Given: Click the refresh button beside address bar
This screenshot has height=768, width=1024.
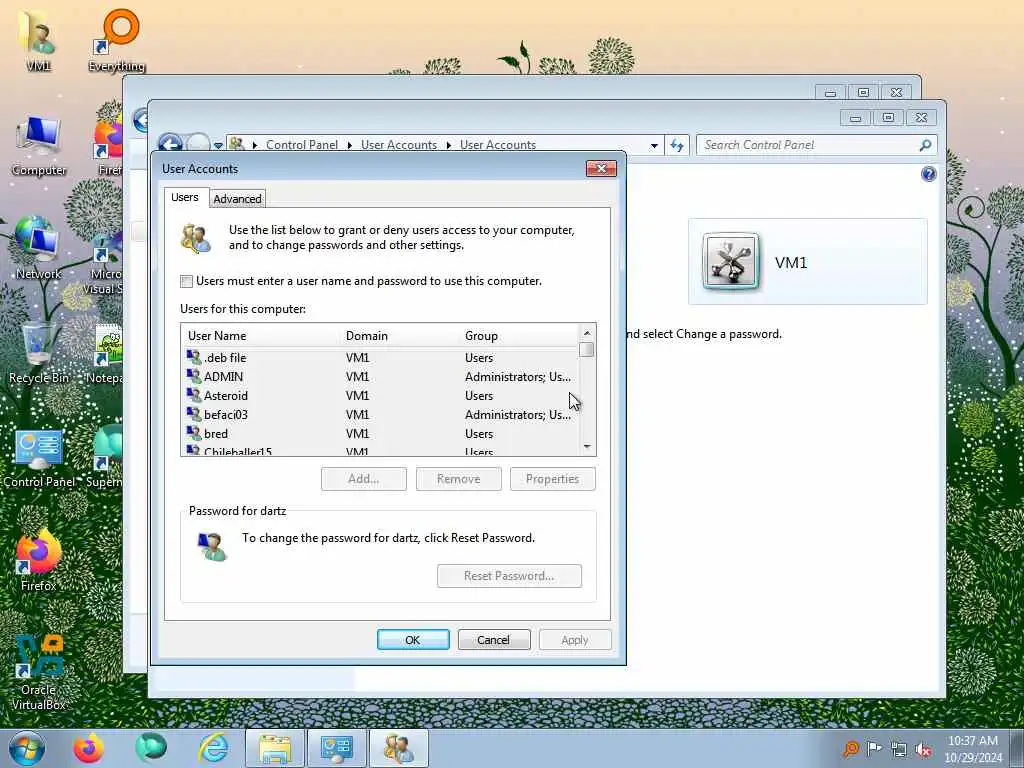Looking at the screenshot, I should click(x=677, y=145).
